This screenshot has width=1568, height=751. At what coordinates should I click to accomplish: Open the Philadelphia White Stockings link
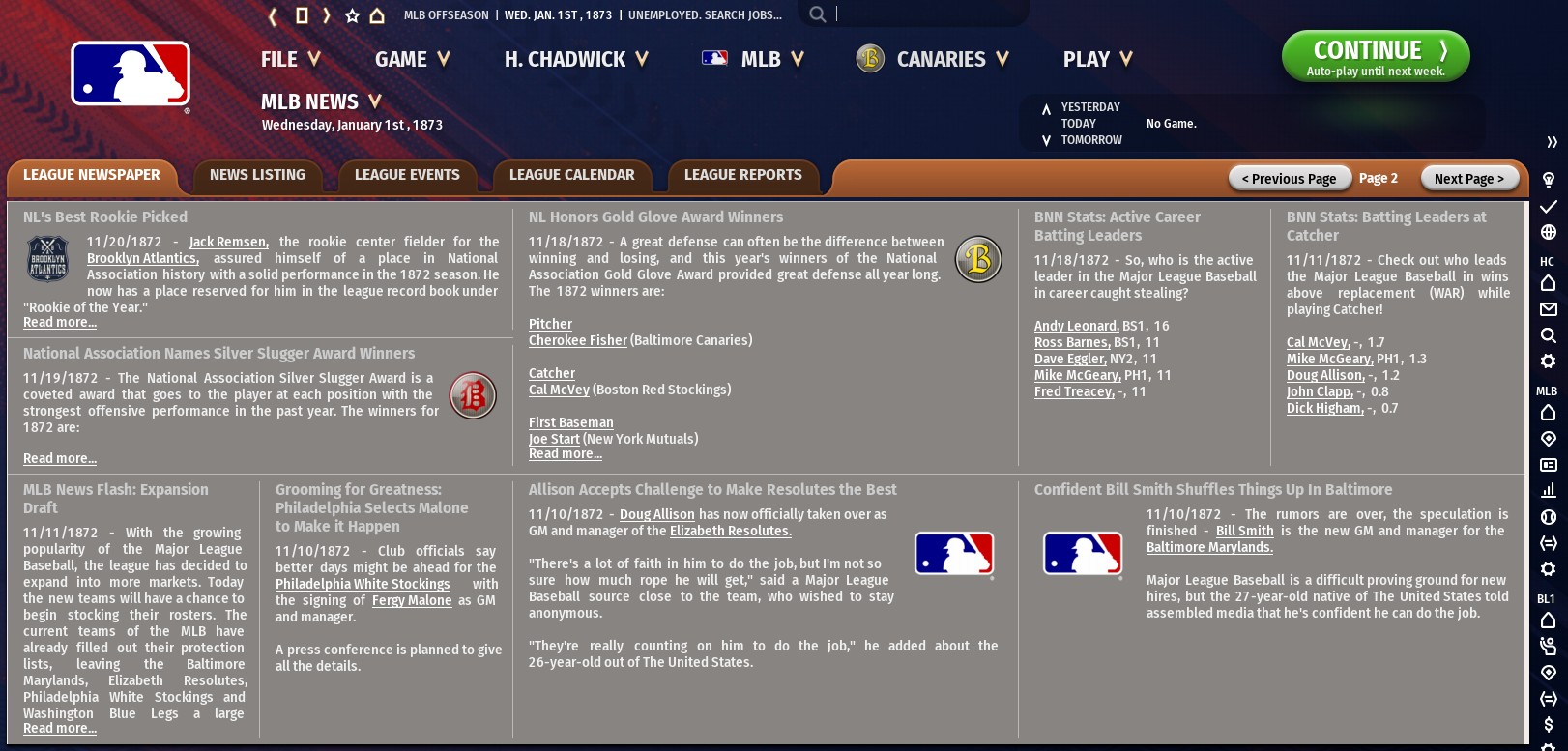point(363,584)
